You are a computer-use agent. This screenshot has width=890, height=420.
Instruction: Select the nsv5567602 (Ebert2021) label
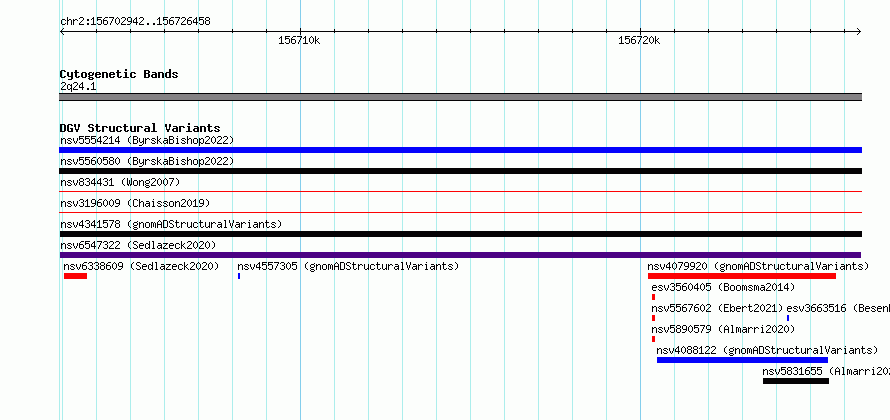click(x=717, y=308)
